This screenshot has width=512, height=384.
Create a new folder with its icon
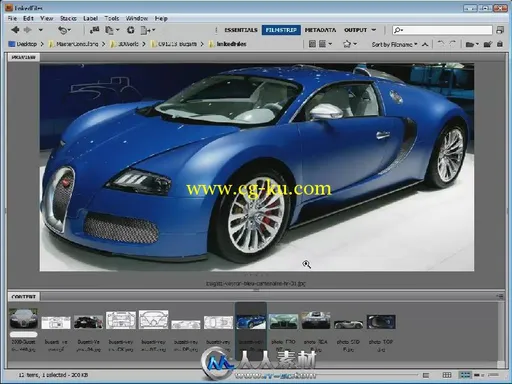point(488,44)
